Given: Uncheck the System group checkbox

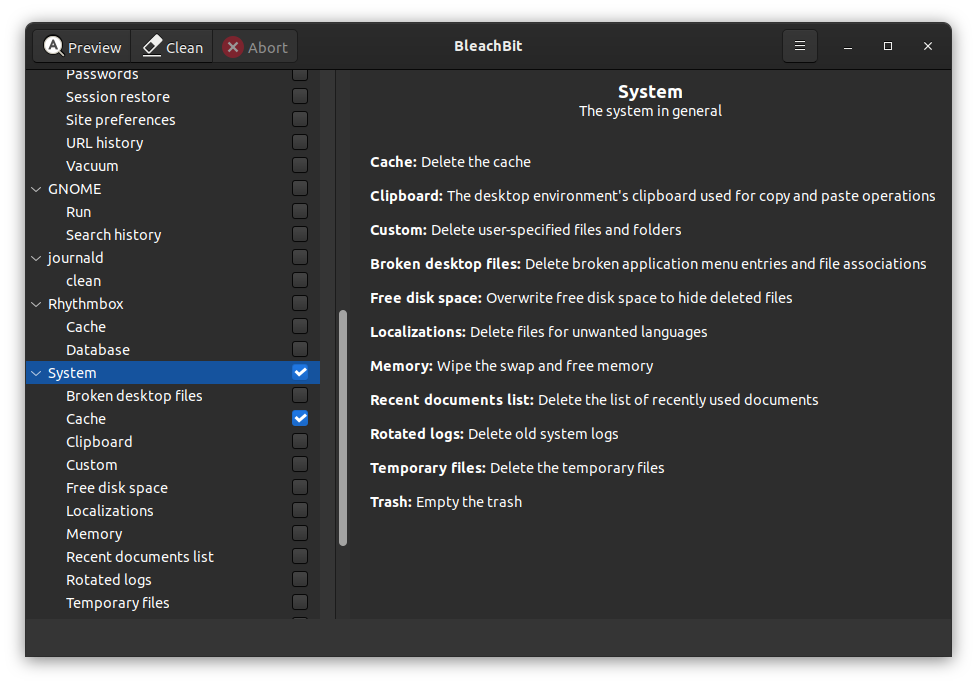Looking at the screenshot, I should point(300,372).
